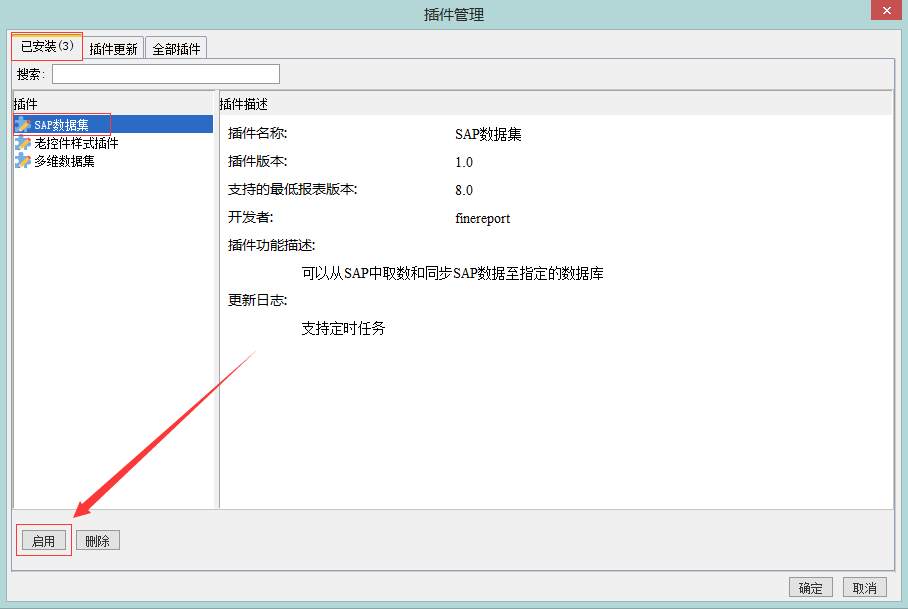The height and width of the screenshot is (609, 908).
Task: Click the 插件功能描述 label
Action: coord(271,245)
